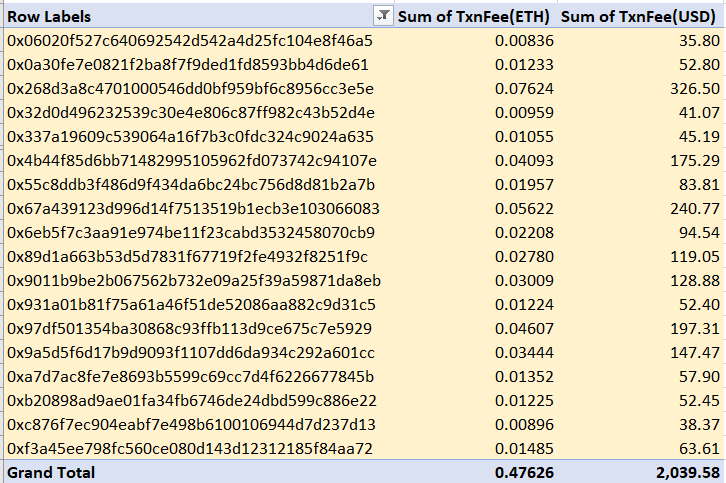726x483 pixels.
Task: Click USD fee value 83.81
Action: (x=699, y=185)
